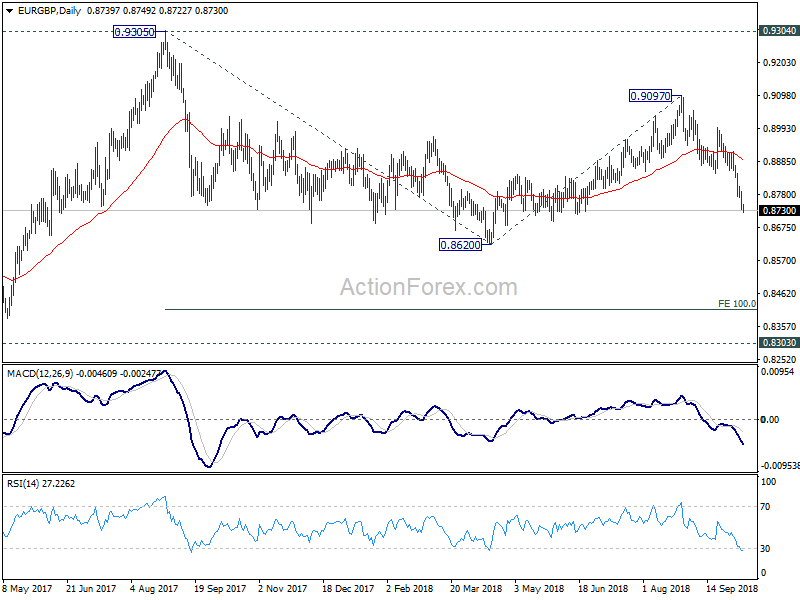Click the current price 0.87300 axis tag
This screenshot has height=600, width=800.
click(x=779, y=211)
